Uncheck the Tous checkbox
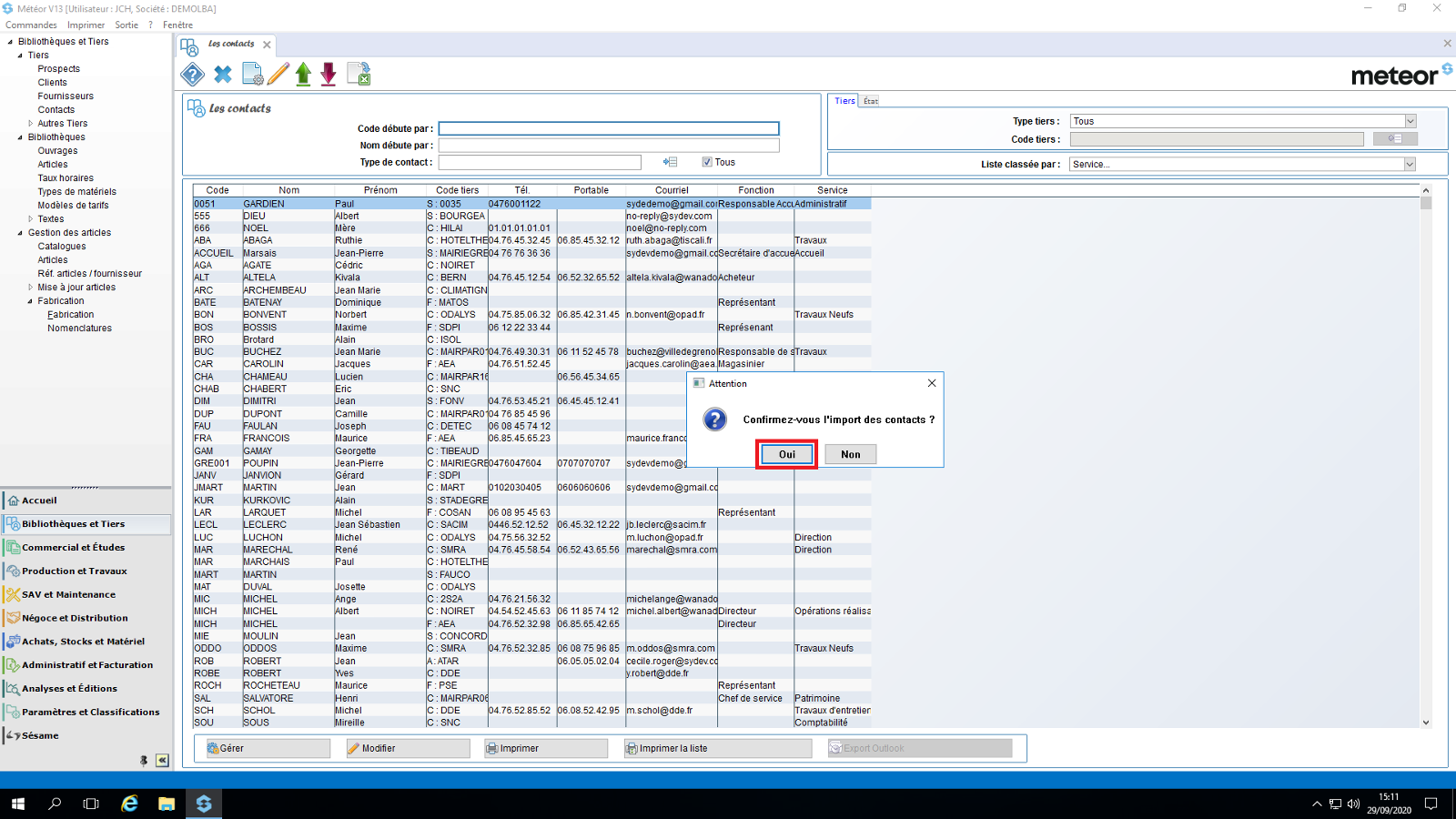This screenshot has height=819, width=1456. pos(707,162)
